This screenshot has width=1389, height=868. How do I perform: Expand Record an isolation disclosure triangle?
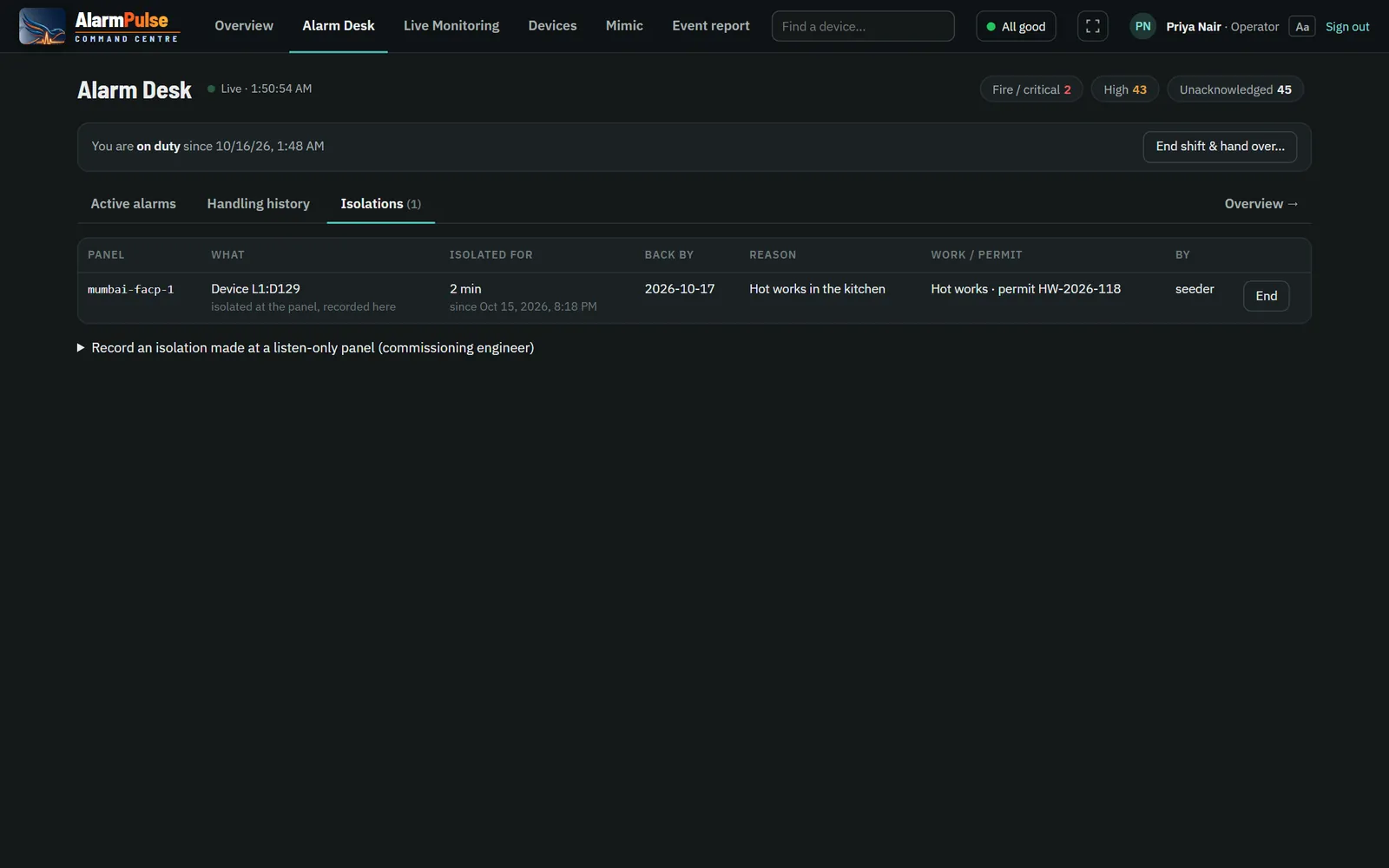pyautogui.click(x=81, y=347)
